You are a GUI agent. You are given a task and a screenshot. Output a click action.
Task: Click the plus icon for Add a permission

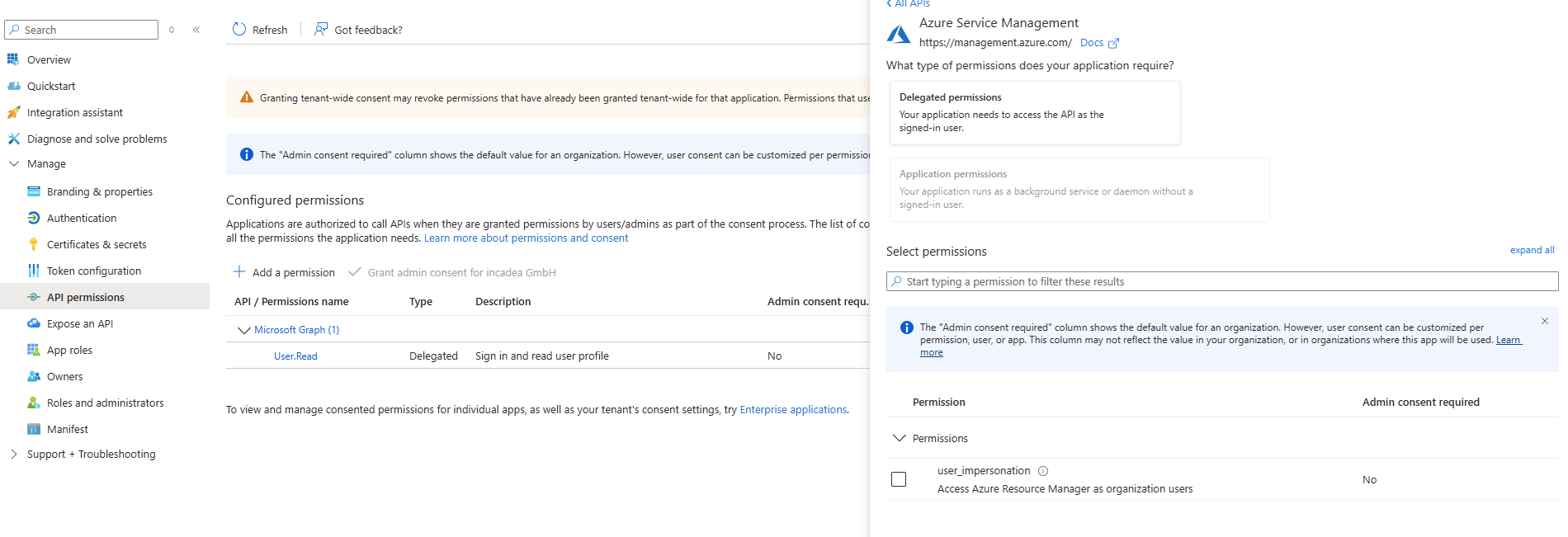point(239,271)
